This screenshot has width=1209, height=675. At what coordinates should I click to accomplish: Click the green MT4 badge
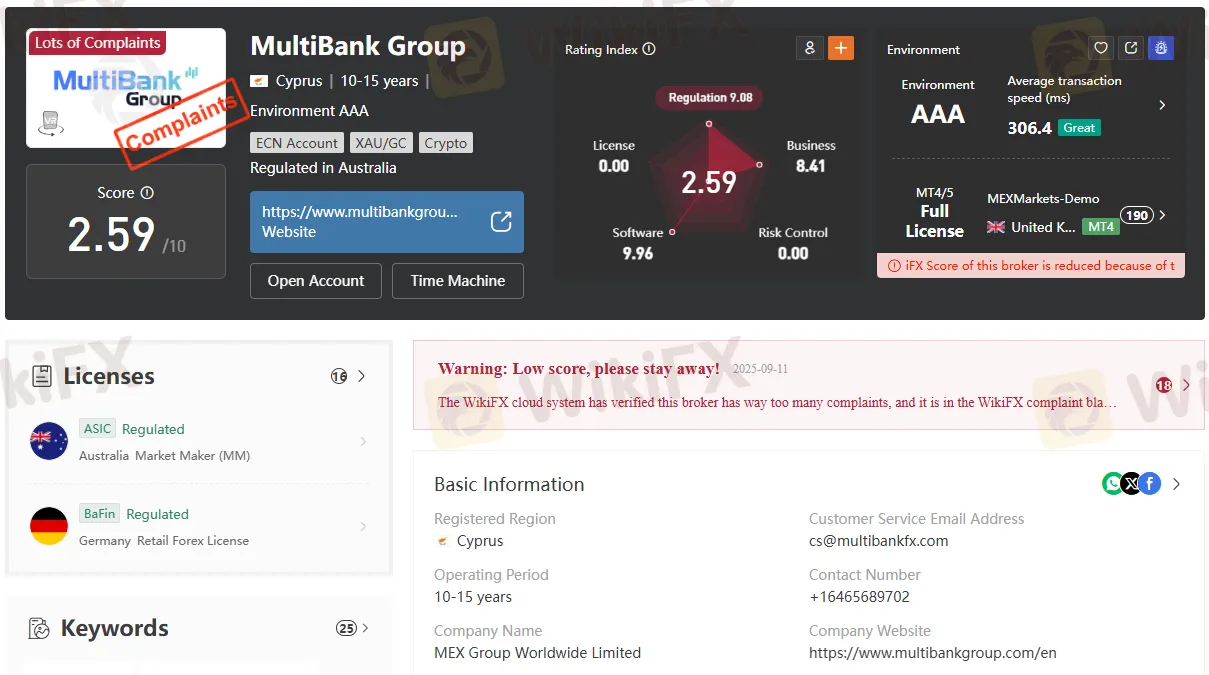click(x=1101, y=227)
